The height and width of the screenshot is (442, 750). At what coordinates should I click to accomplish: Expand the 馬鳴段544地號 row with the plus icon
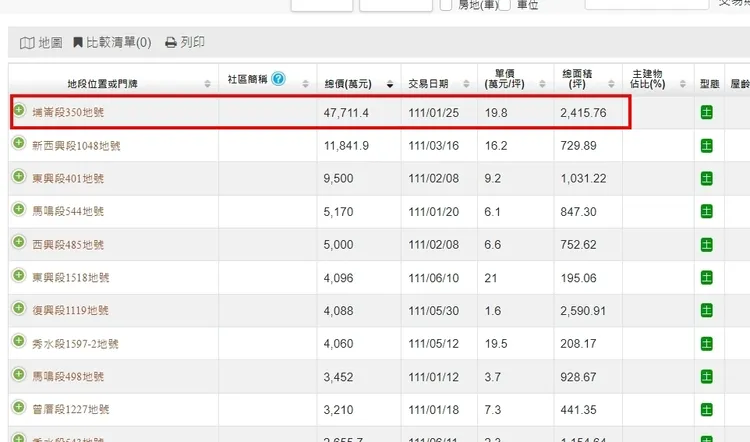click(19, 209)
